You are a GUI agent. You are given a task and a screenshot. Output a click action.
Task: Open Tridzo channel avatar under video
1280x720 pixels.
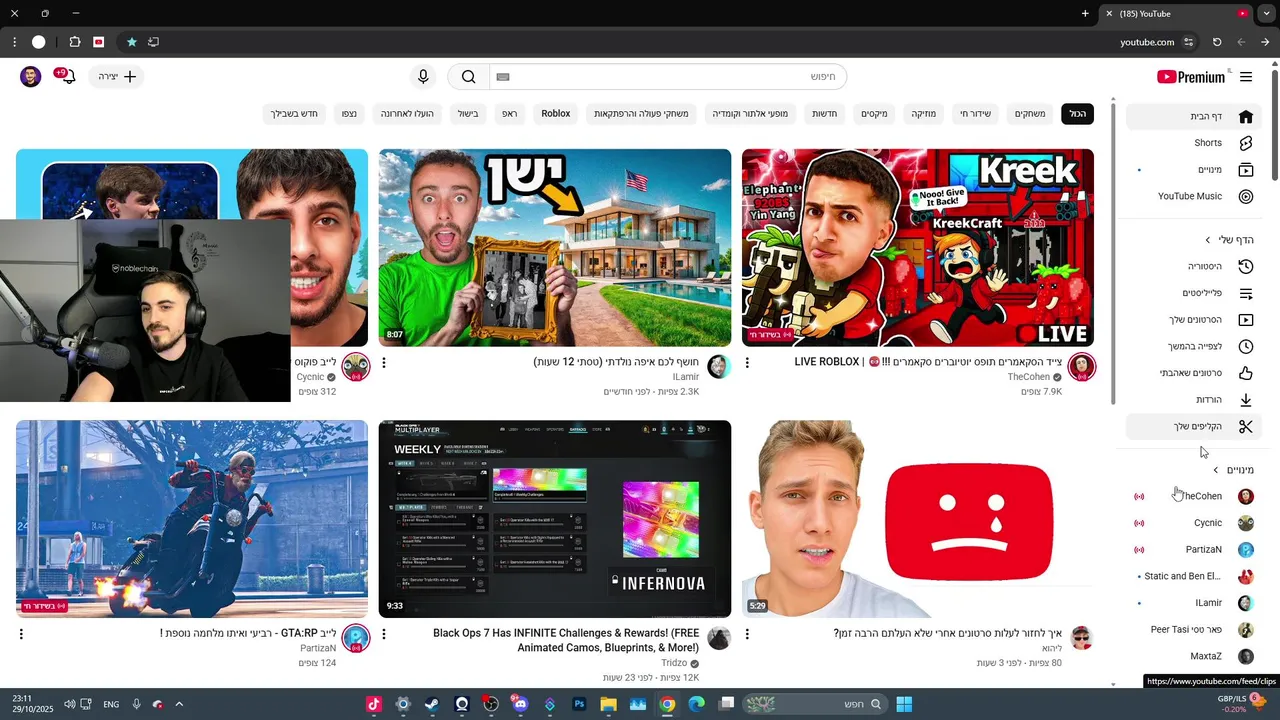(719, 638)
